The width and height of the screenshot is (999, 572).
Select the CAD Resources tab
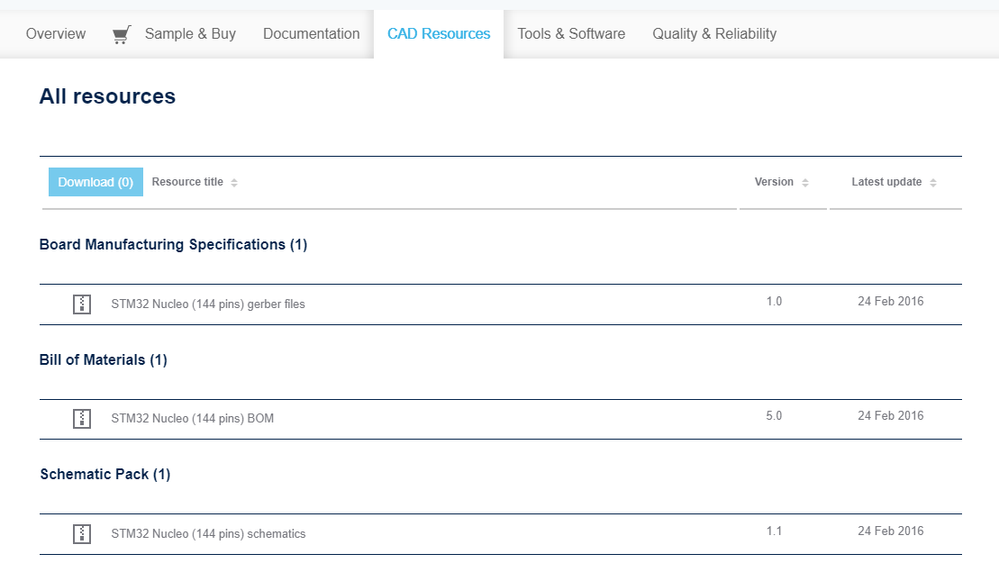pos(438,34)
